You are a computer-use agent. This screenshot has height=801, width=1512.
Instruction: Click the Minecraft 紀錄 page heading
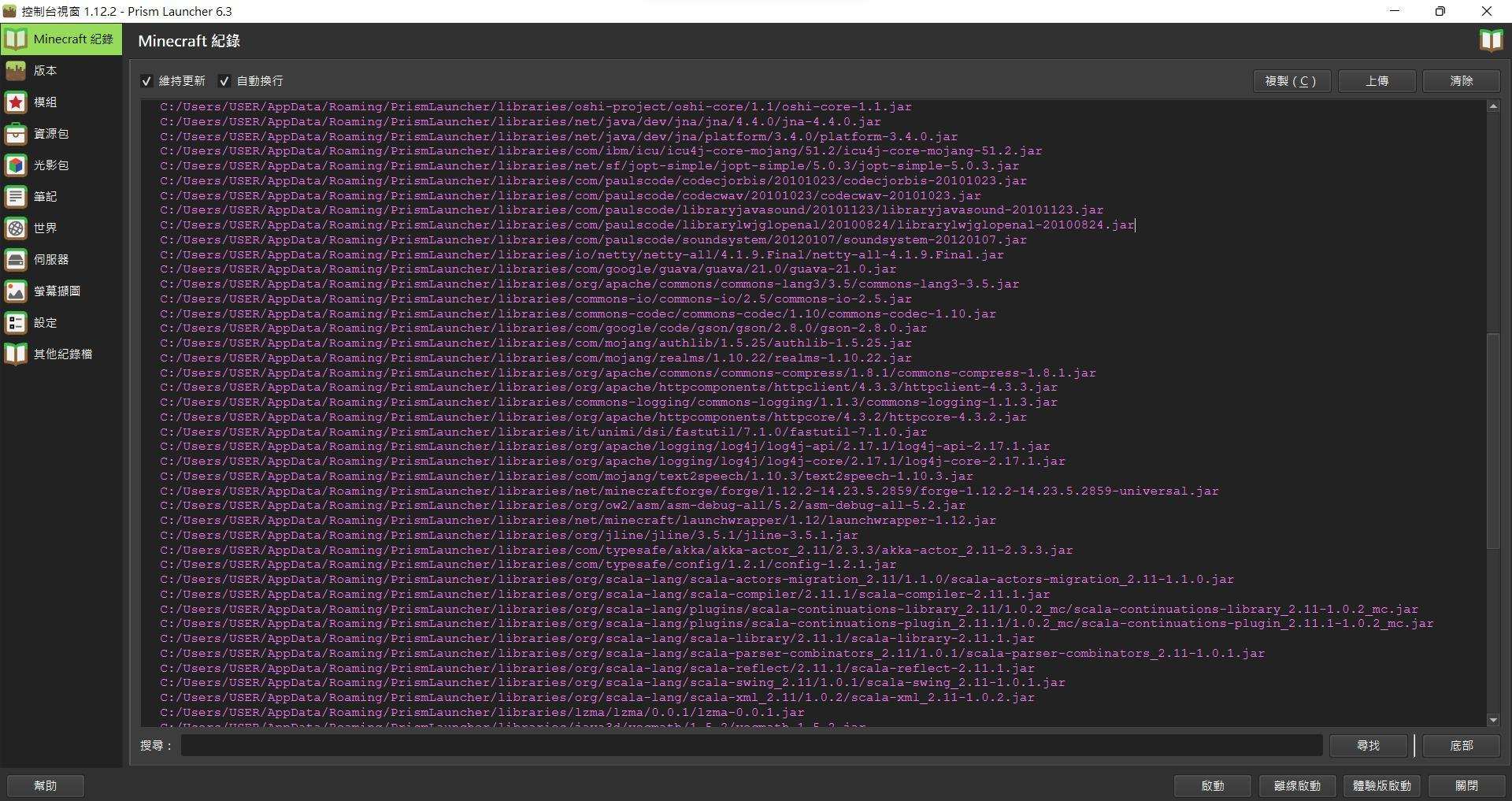tap(189, 41)
